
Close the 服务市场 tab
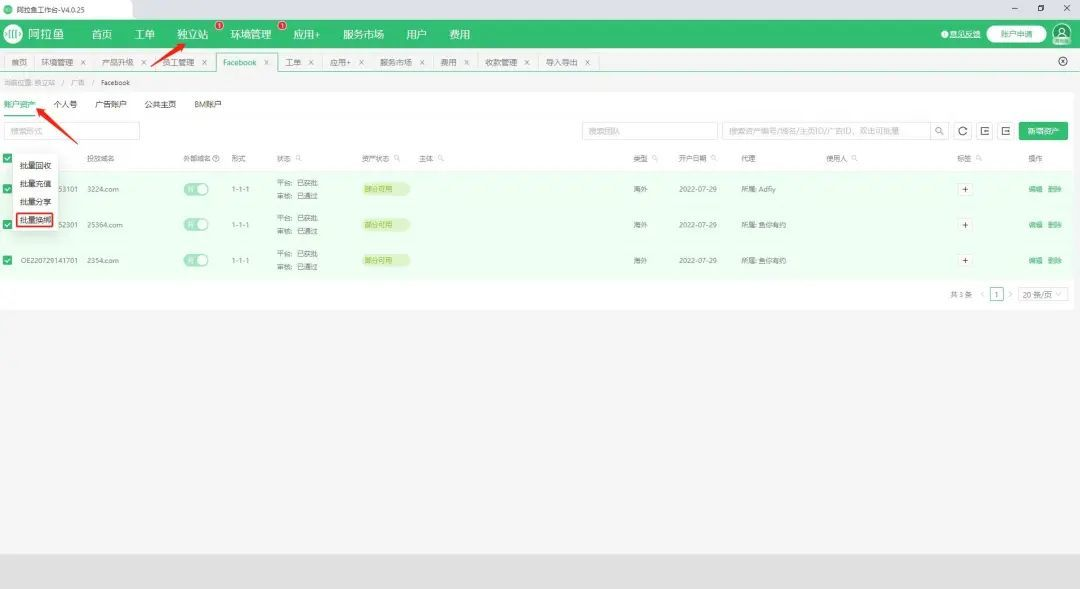point(422,63)
